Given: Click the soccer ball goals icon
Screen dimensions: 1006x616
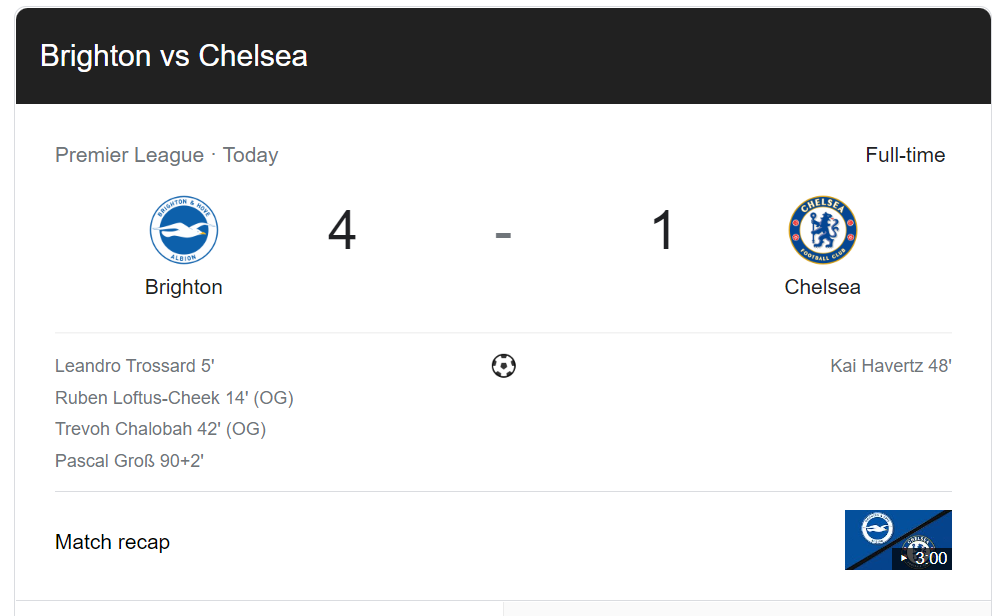Looking at the screenshot, I should click(504, 366).
